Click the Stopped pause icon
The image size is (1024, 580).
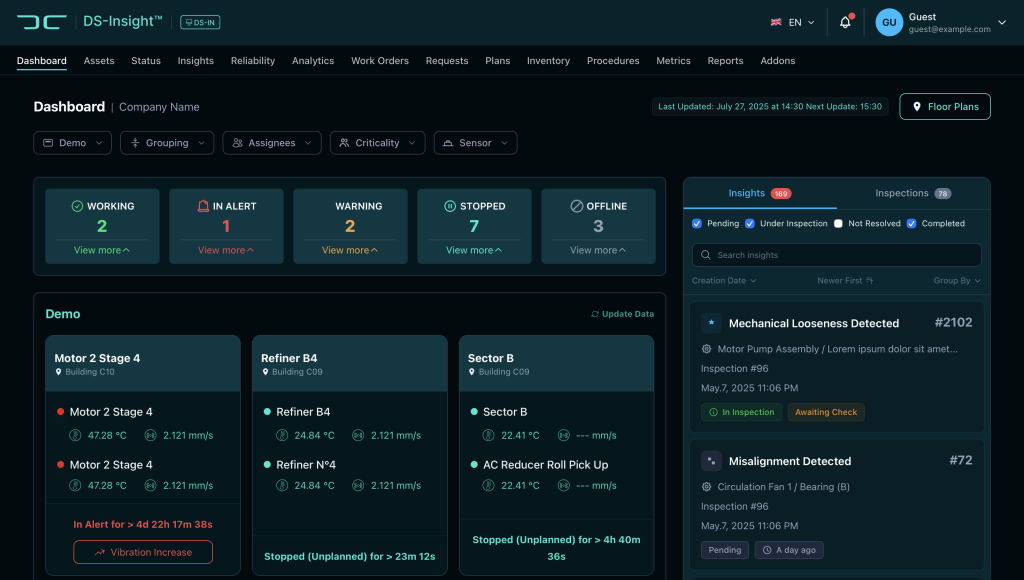tap(450, 206)
